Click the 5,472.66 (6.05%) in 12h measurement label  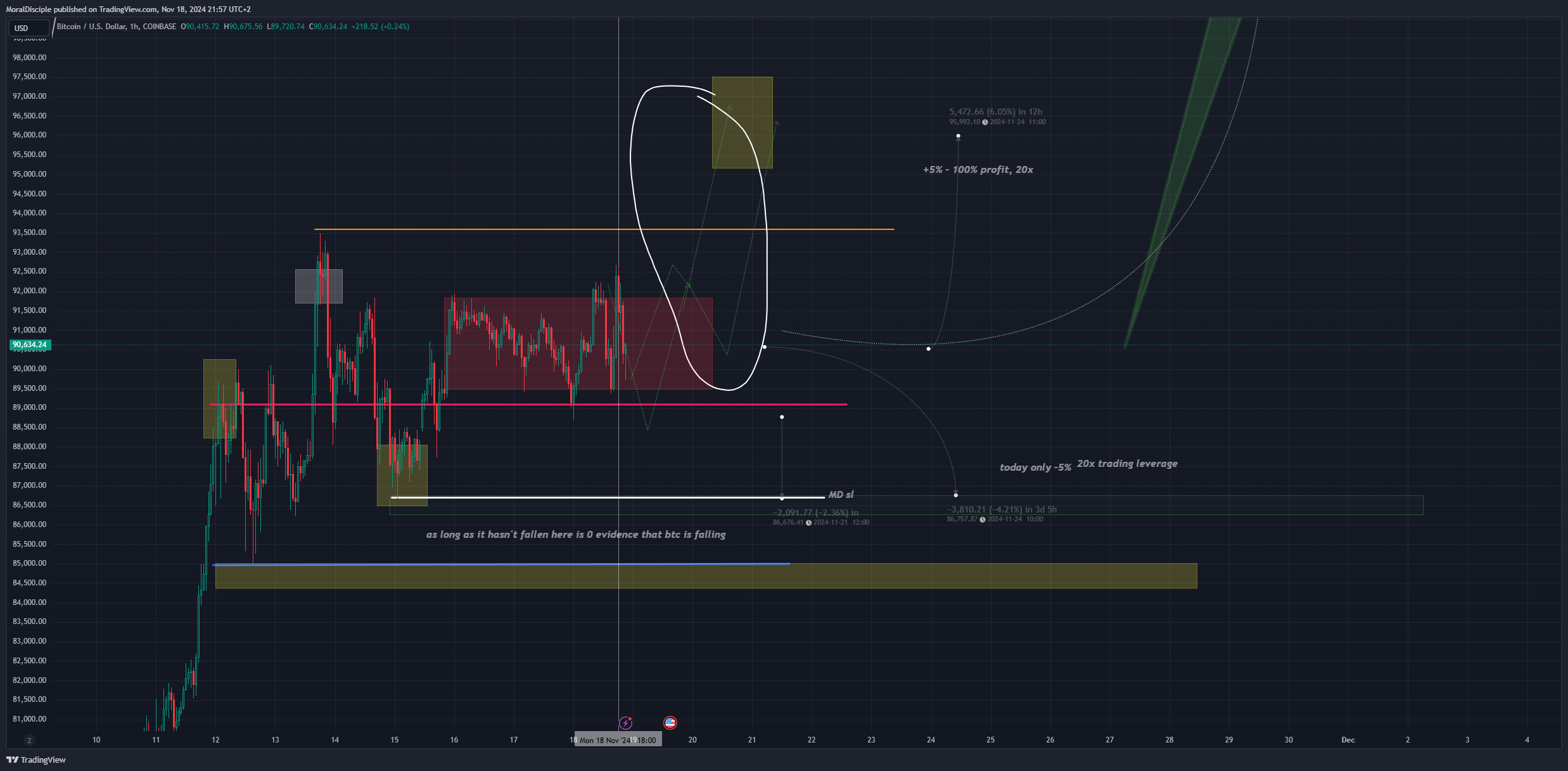pos(995,112)
